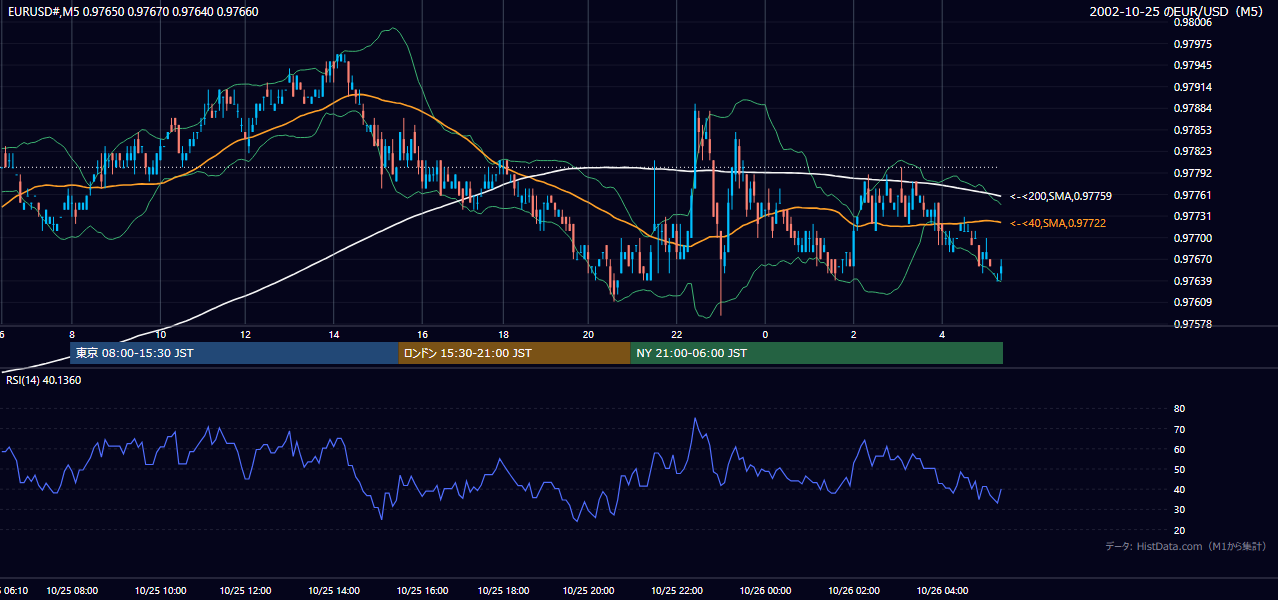
Task: Click the 10/25 22:00 time axis label
Action: click(x=676, y=591)
